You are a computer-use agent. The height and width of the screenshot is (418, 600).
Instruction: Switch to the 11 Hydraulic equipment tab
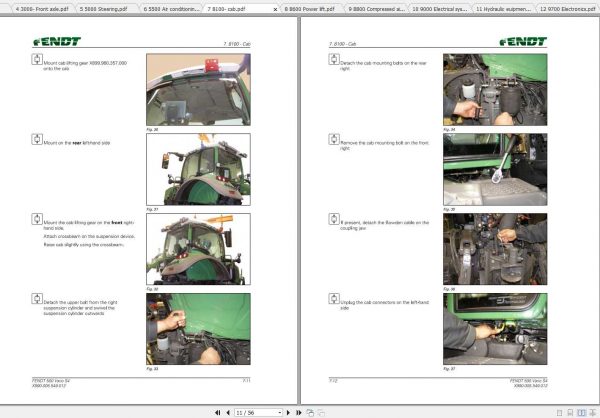coord(503,8)
